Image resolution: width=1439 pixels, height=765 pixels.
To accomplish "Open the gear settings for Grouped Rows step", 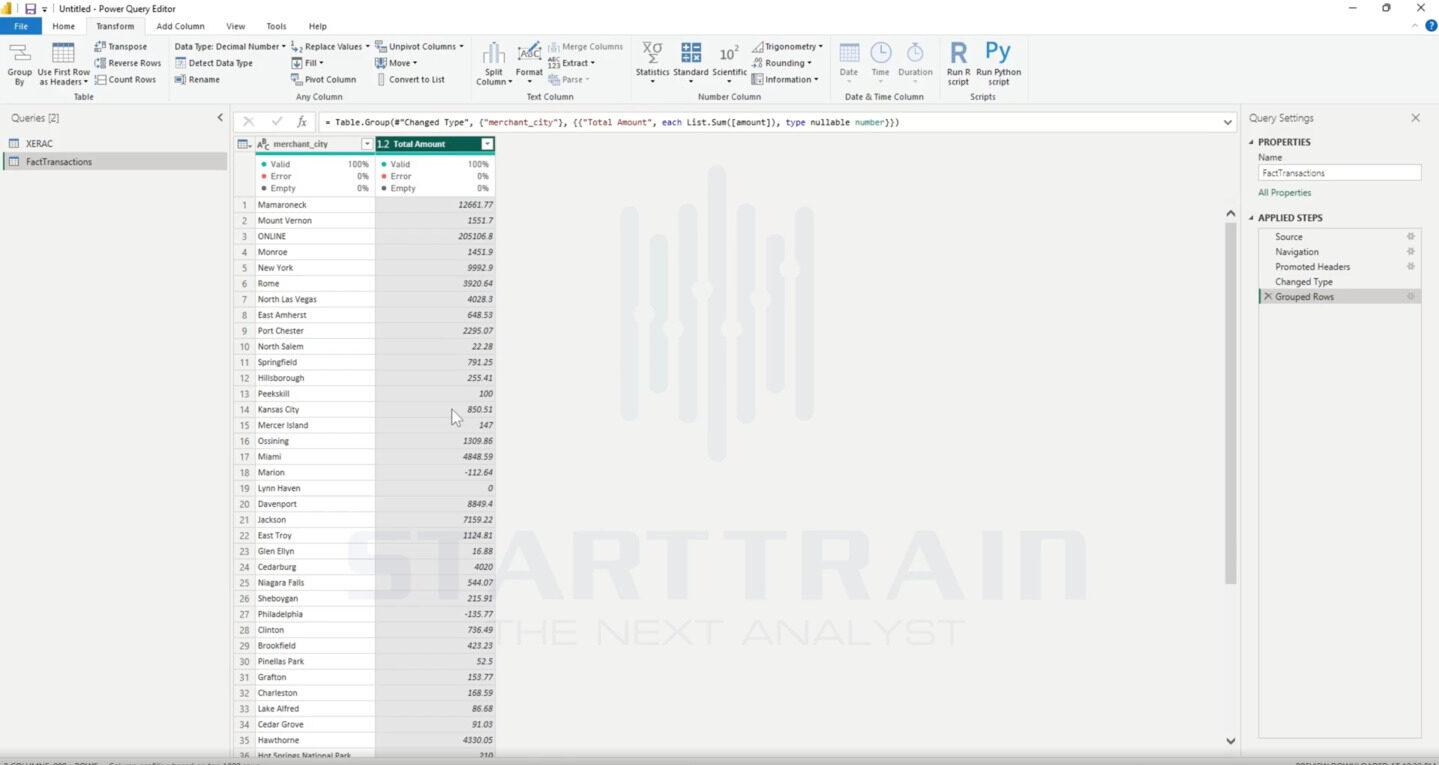I will click(1411, 297).
